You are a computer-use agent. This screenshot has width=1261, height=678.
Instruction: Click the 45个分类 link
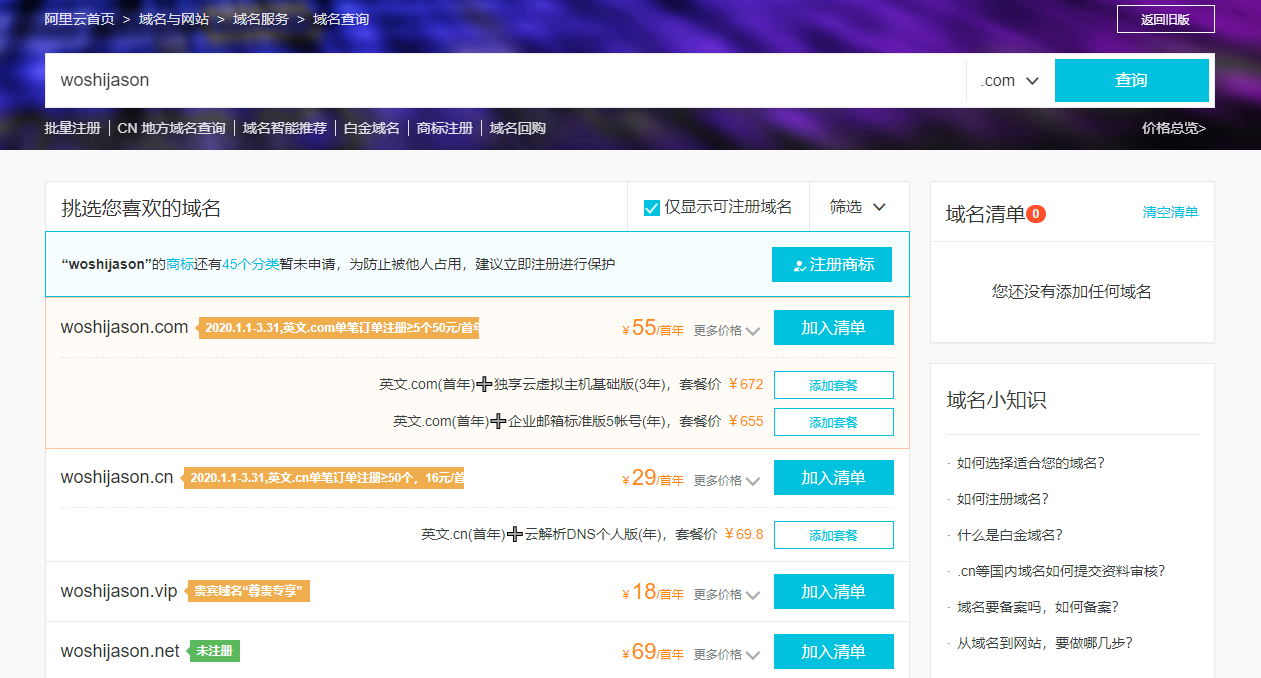251,265
